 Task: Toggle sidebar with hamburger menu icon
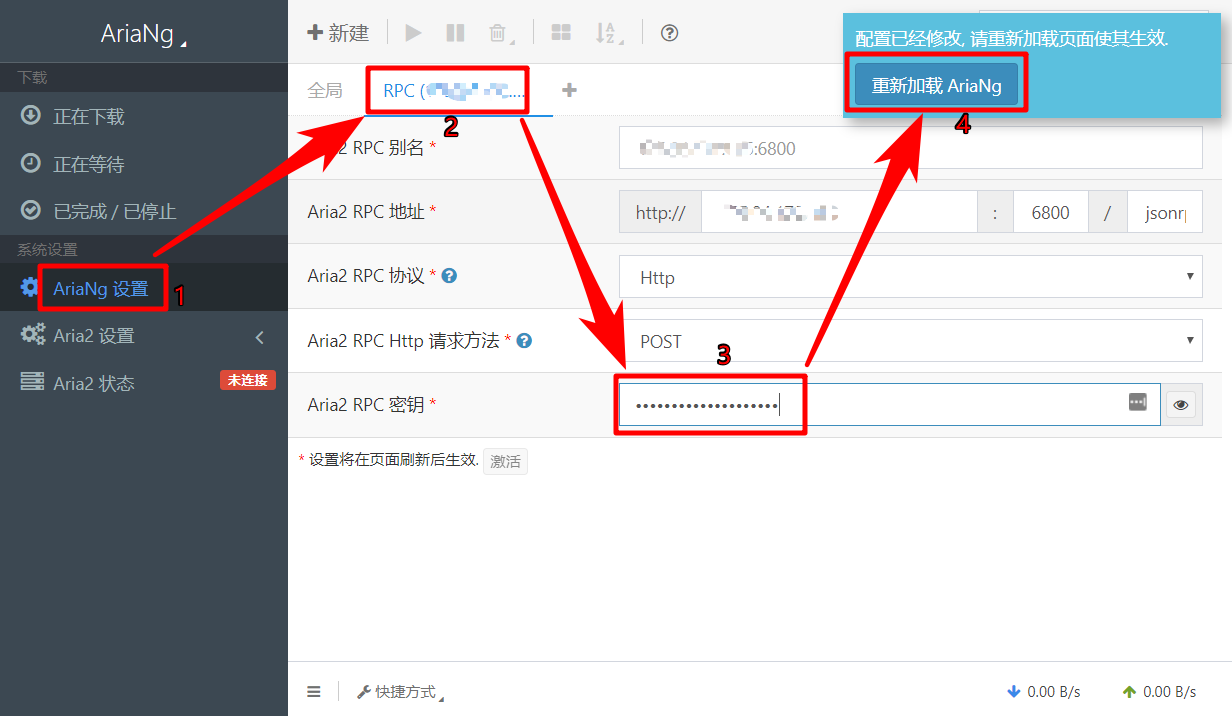pyautogui.click(x=314, y=692)
